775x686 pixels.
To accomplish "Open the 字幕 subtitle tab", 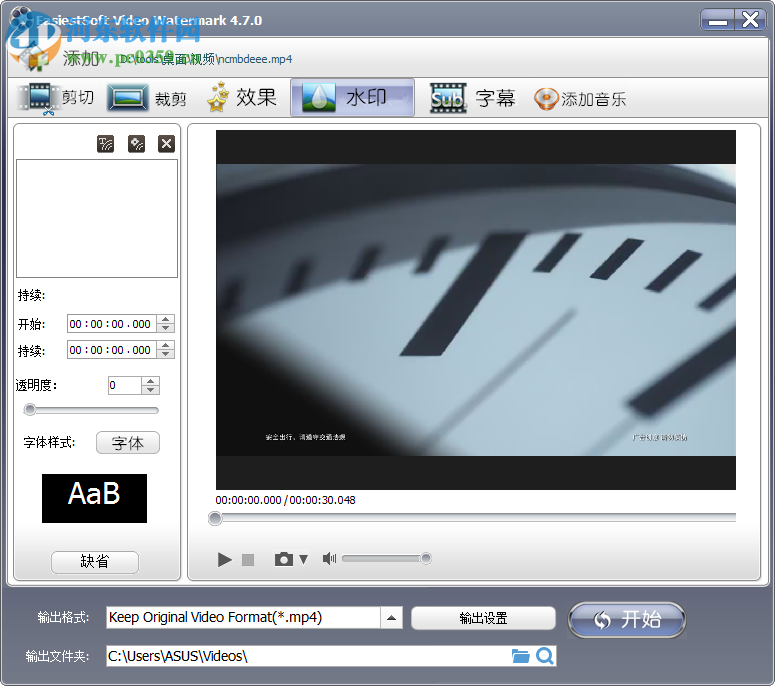I will (472, 98).
